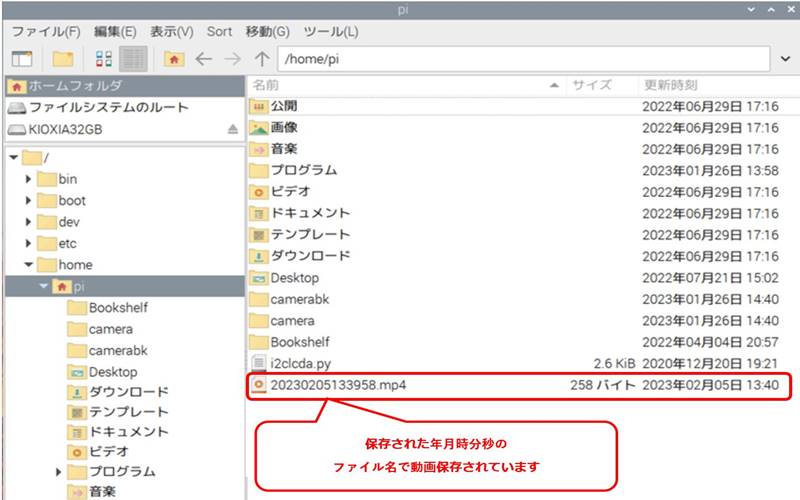Collapse the root / tree node

point(14,158)
